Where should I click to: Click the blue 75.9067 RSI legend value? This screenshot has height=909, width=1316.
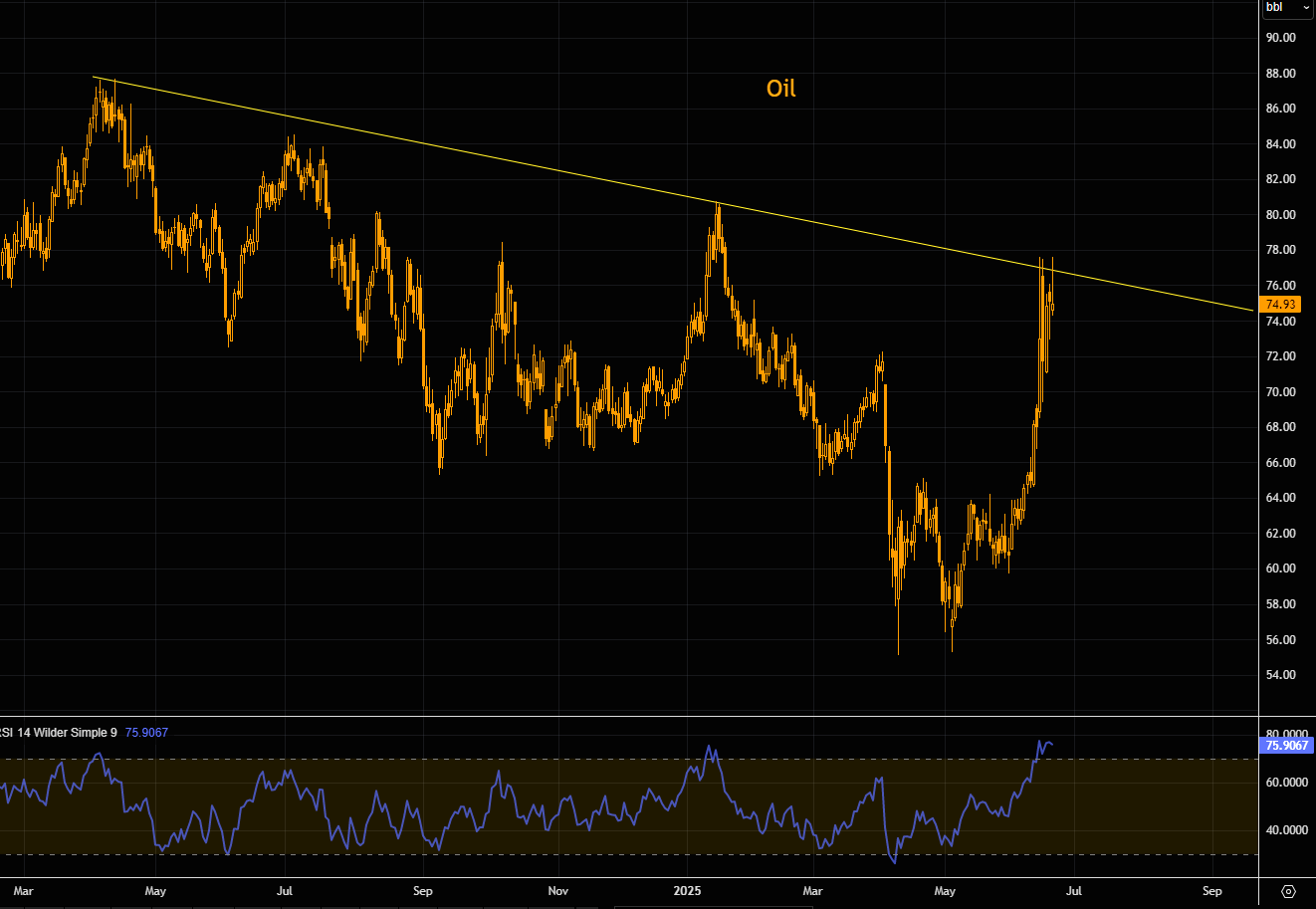146,733
